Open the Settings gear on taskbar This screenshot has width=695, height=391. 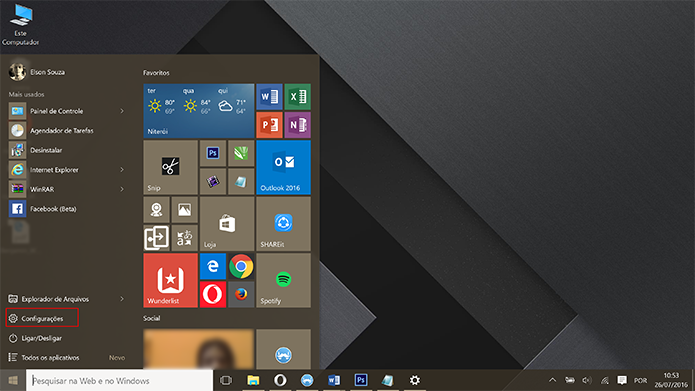[414, 380]
